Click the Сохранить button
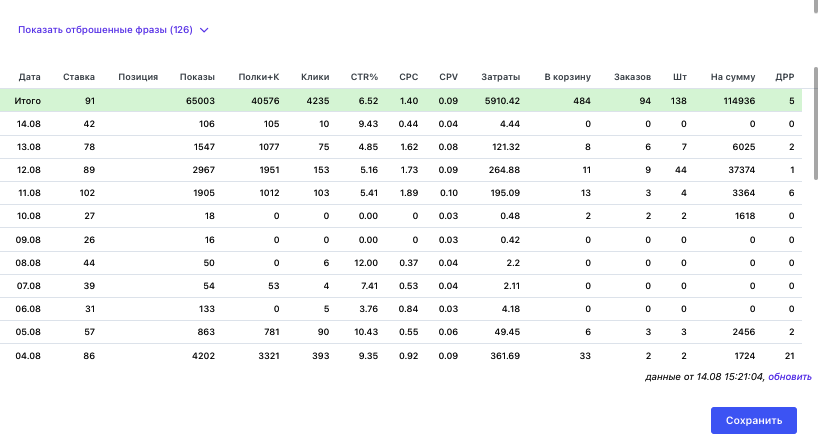 754,420
